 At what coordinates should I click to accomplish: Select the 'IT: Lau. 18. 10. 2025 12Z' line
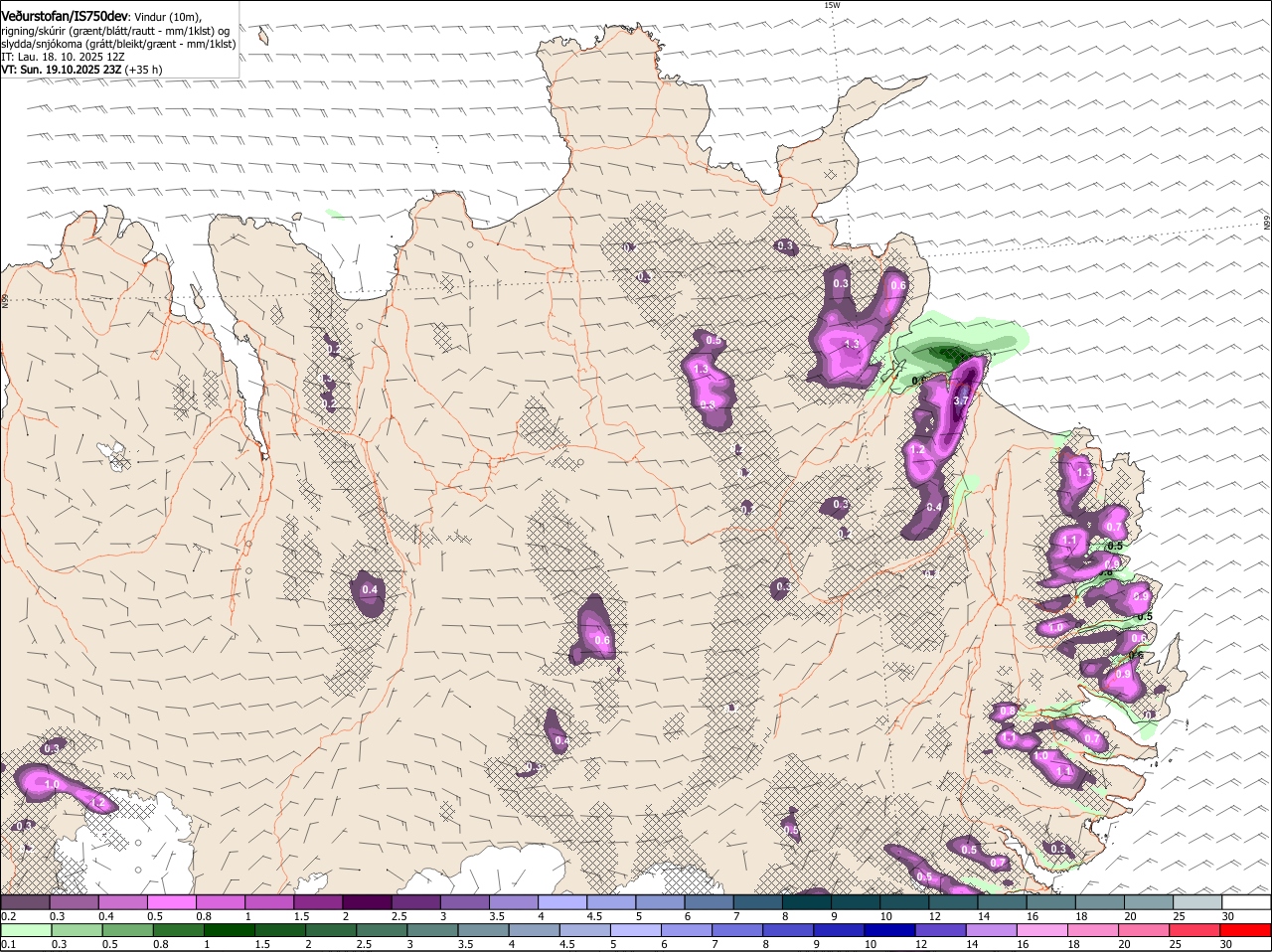pyautogui.click(x=63, y=57)
